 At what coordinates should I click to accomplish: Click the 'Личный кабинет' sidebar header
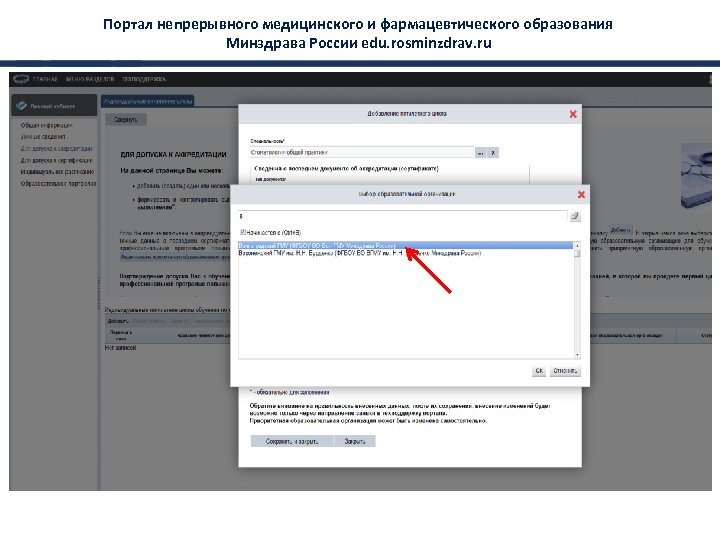[x=54, y=106]
